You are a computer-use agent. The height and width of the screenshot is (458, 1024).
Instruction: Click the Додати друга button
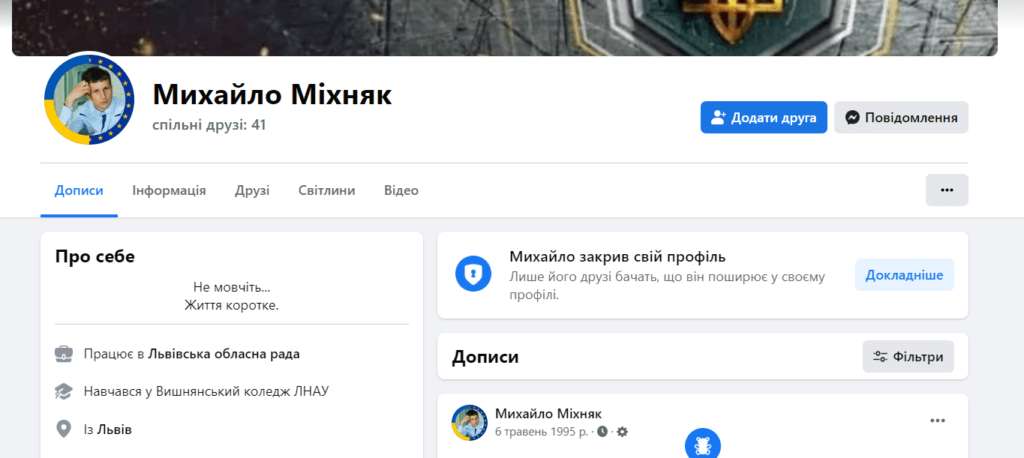click(763, 118)
